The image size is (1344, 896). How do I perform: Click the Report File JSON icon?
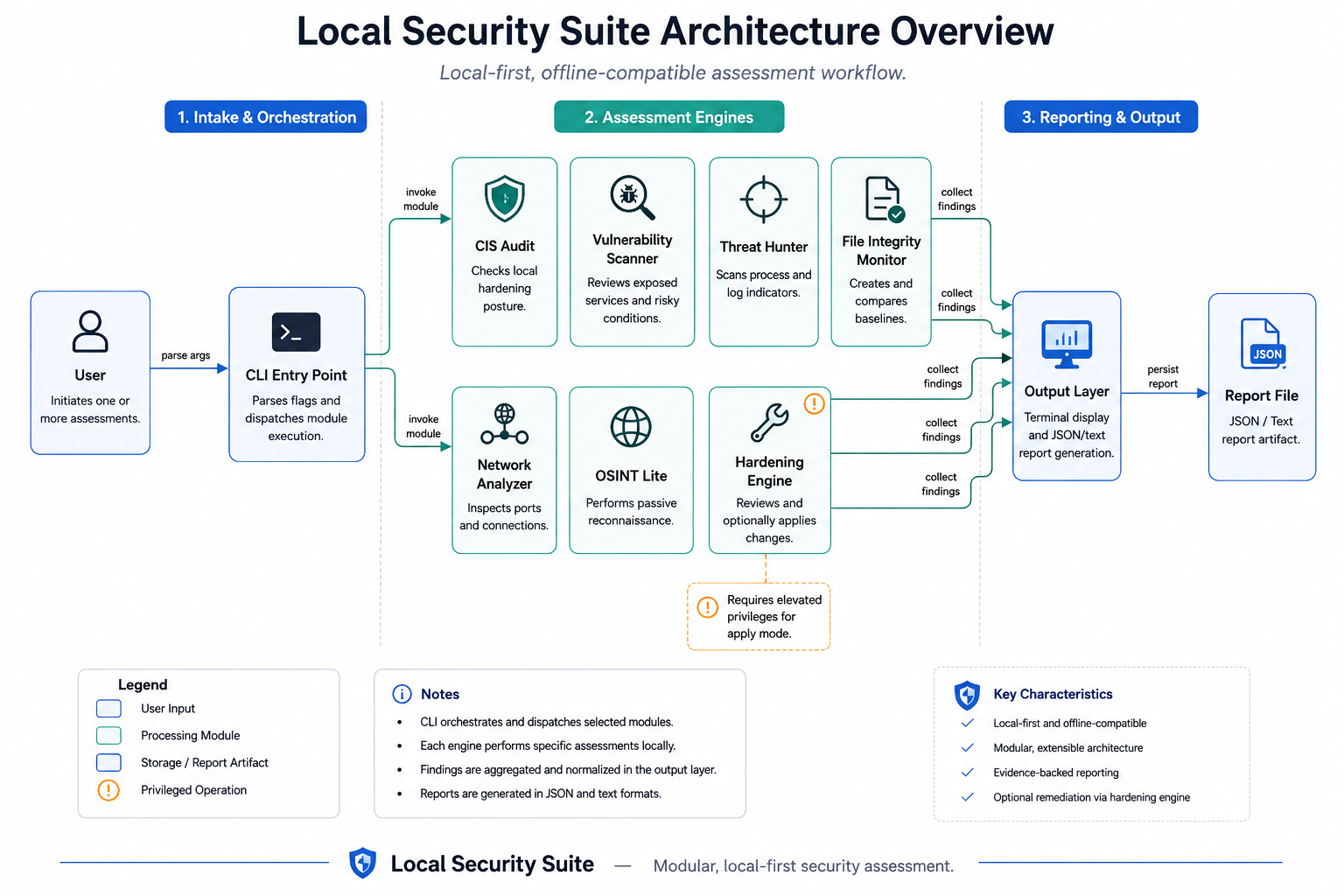coord(1263,344)
